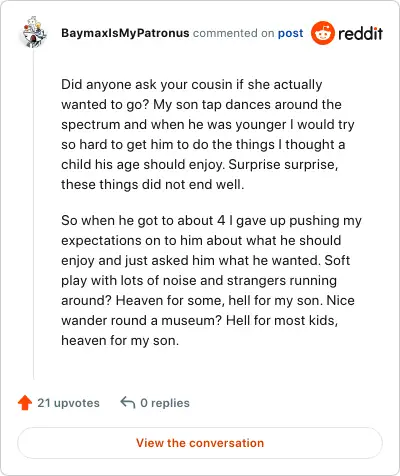The height and width of the screenshot is (476, 400).
Task: Click the reddit wordmark text
Action: tap(360, 33)
